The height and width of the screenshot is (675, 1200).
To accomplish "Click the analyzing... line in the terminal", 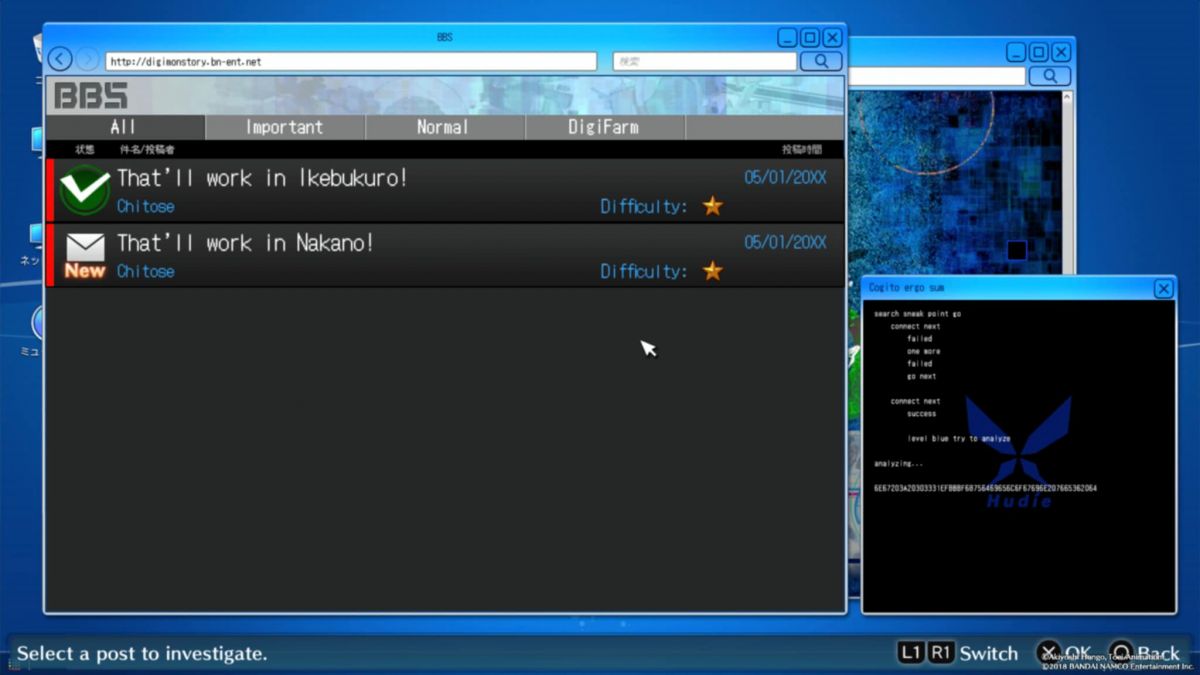I will point(898,464).
